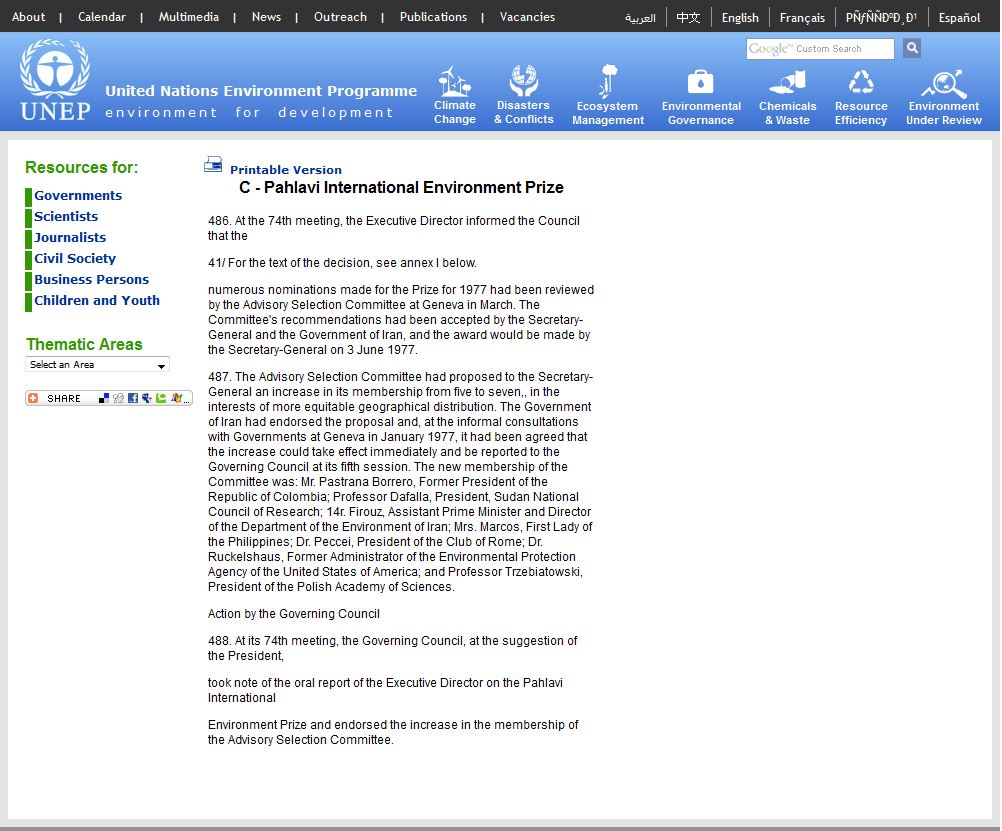Click the Google Custom Search field

tap(820, 49)
